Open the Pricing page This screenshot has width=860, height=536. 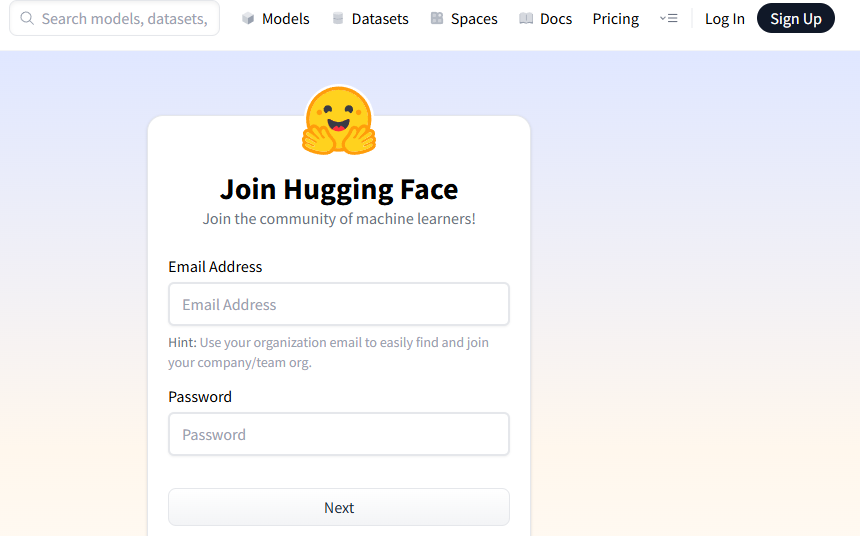(x=615, y=18)
